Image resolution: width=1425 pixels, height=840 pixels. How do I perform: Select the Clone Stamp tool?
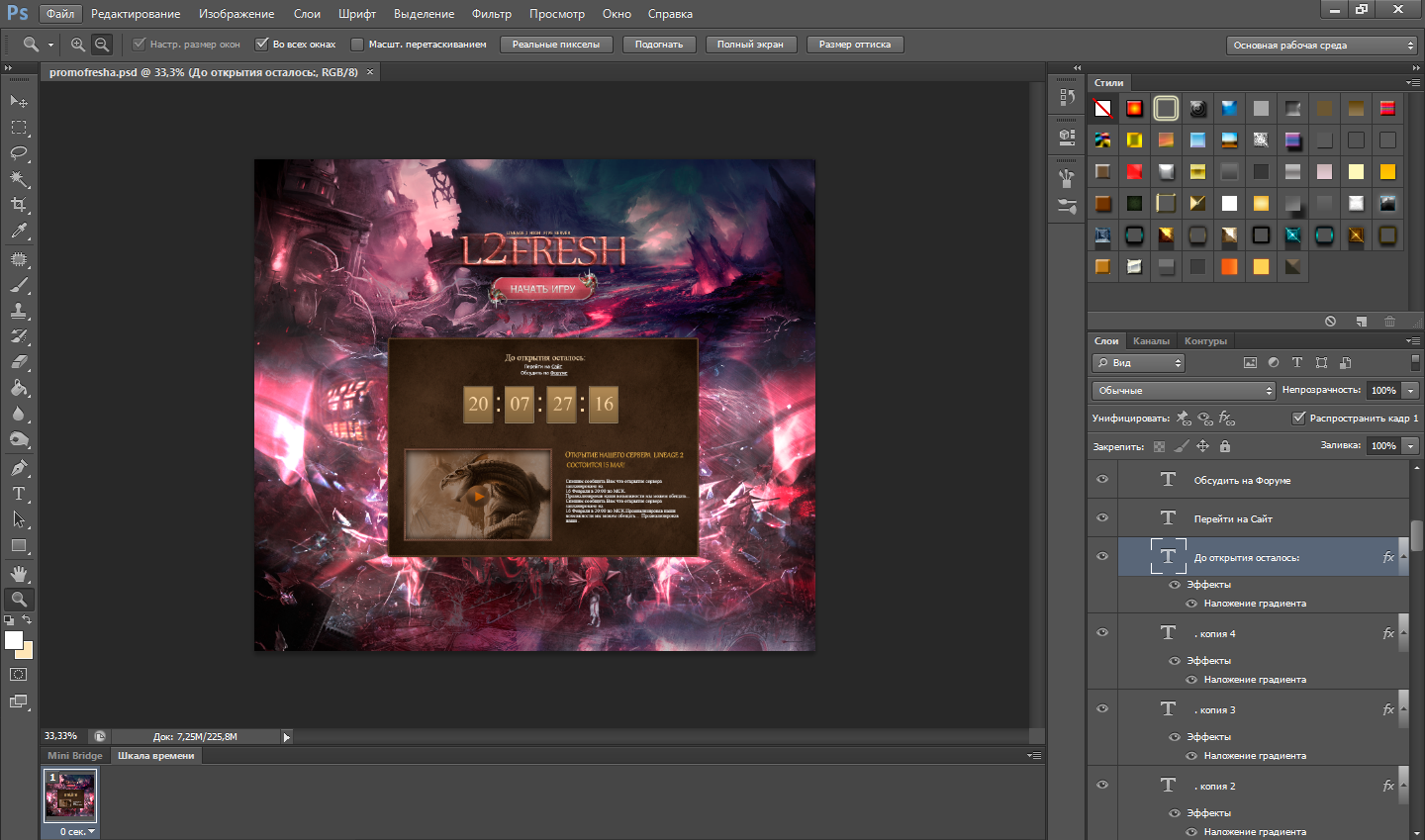pos(19,311)
